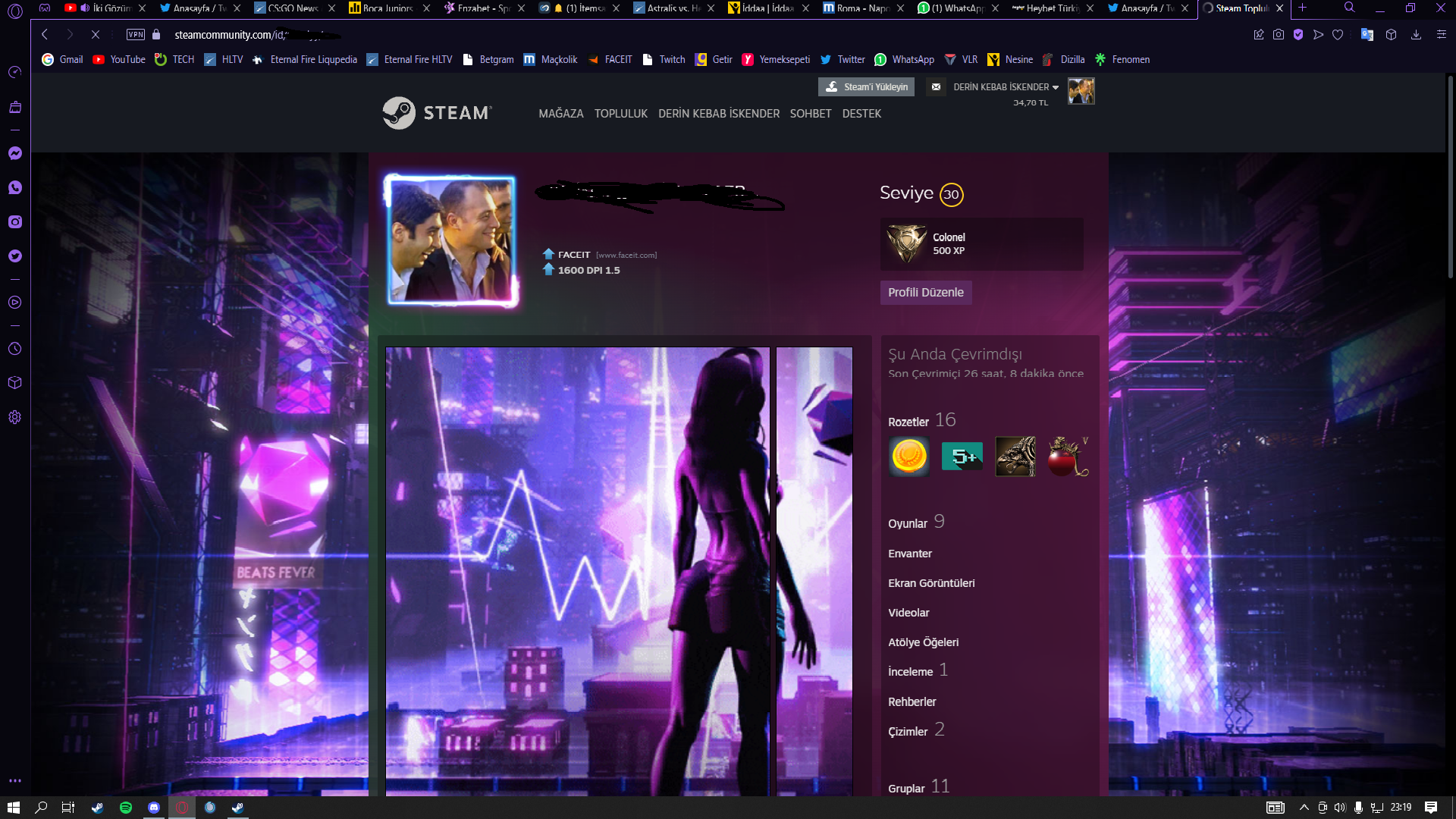This screenshot has width=1456, height=819.
Task: Search open tabs magnifier icon
Action: (x=1349, y=8)
